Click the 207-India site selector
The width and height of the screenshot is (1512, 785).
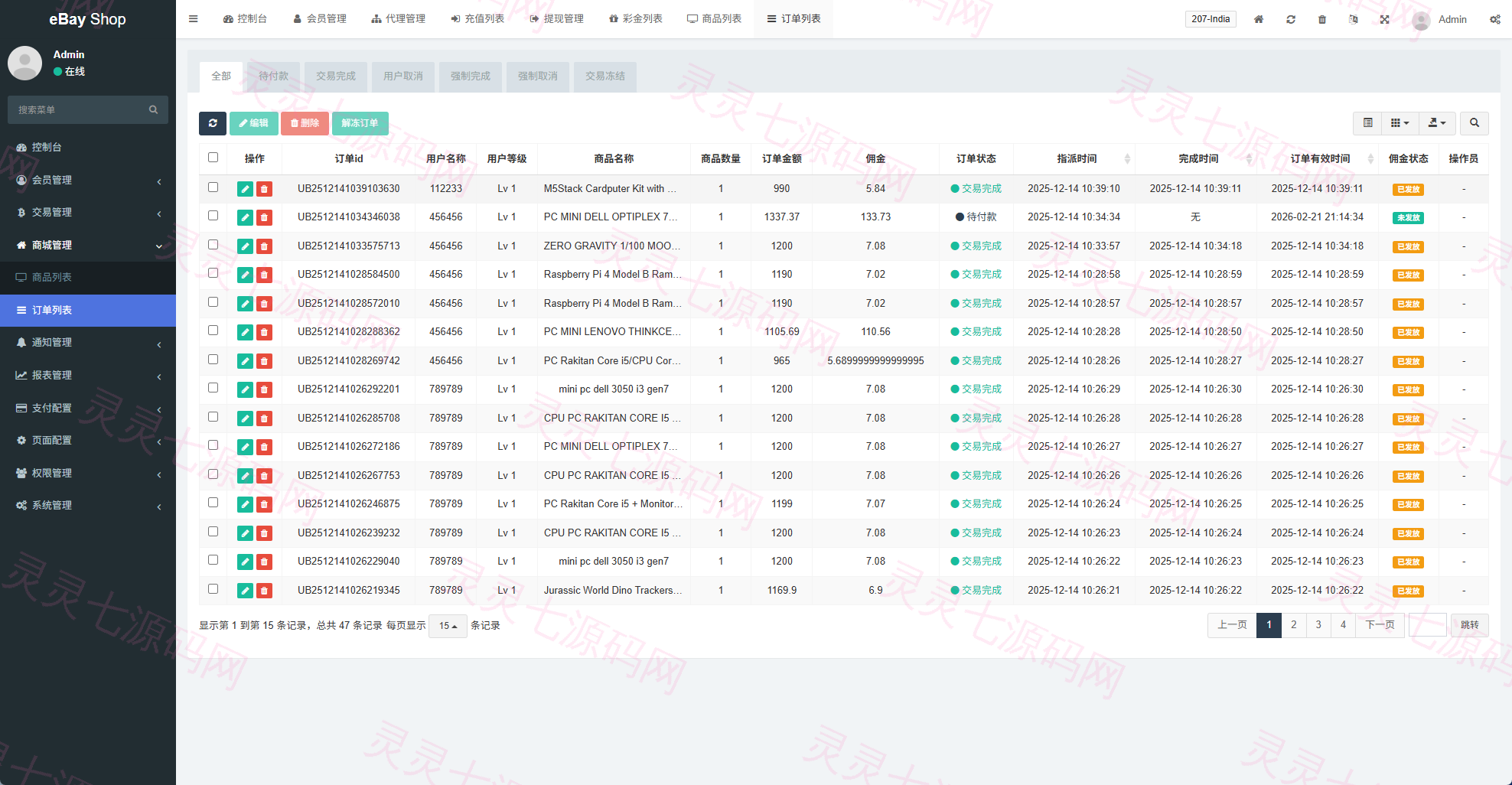[x=1211, y=19]
